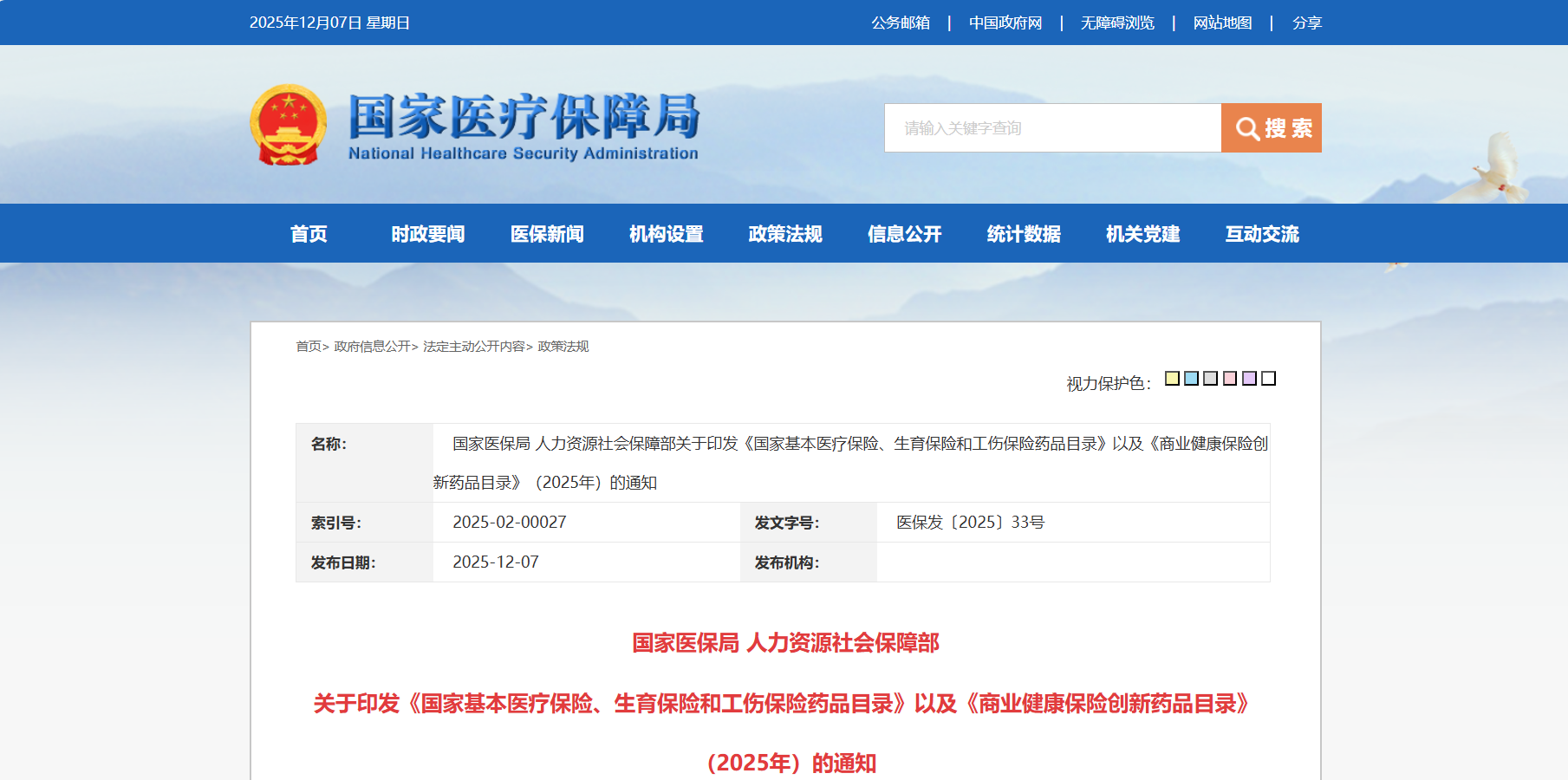
Task: Click the 政府信息公开 breadcrumb link
Action: point(372,347)
